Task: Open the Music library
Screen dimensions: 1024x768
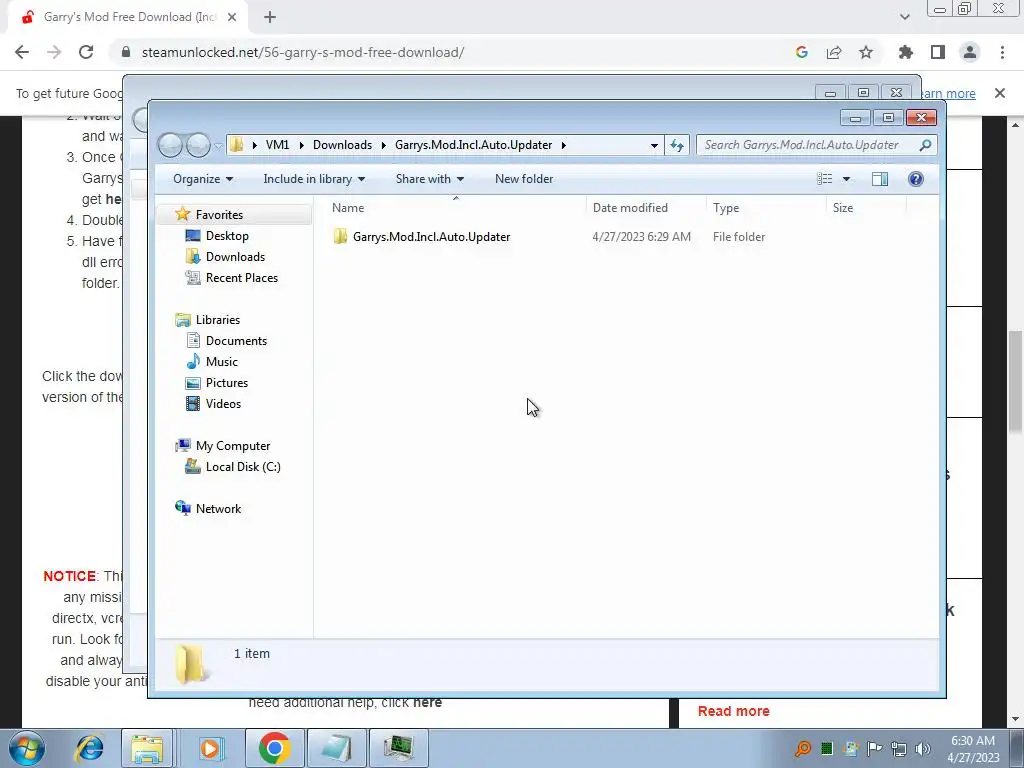Action: (221, 361)
